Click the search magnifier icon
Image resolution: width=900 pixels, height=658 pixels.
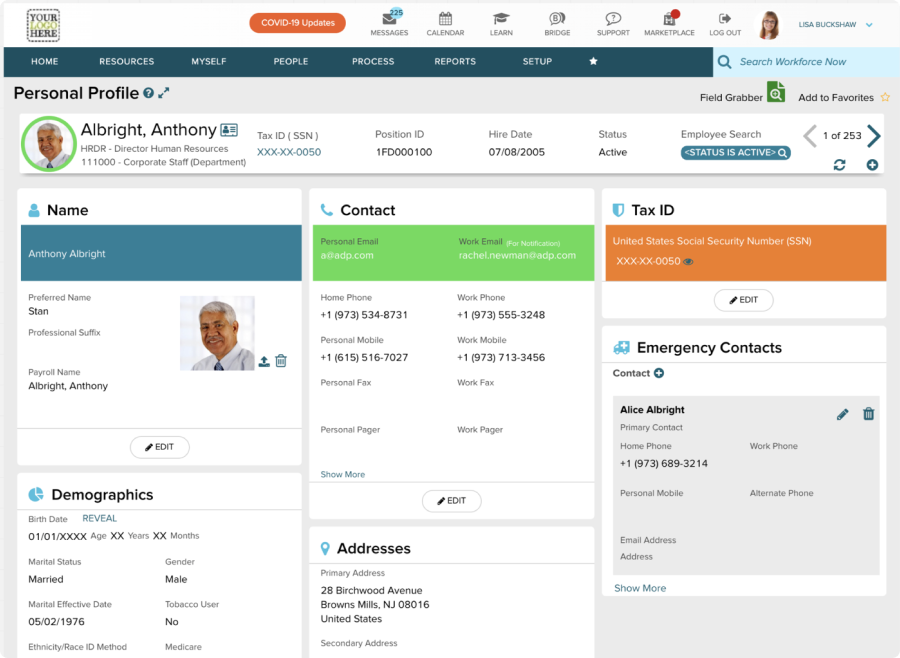[x=724, y=62]
